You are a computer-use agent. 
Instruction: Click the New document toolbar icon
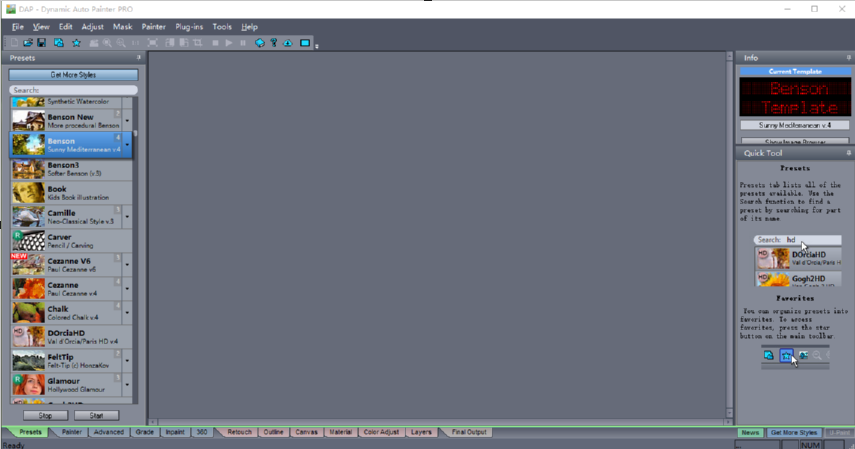pos(14,43)
